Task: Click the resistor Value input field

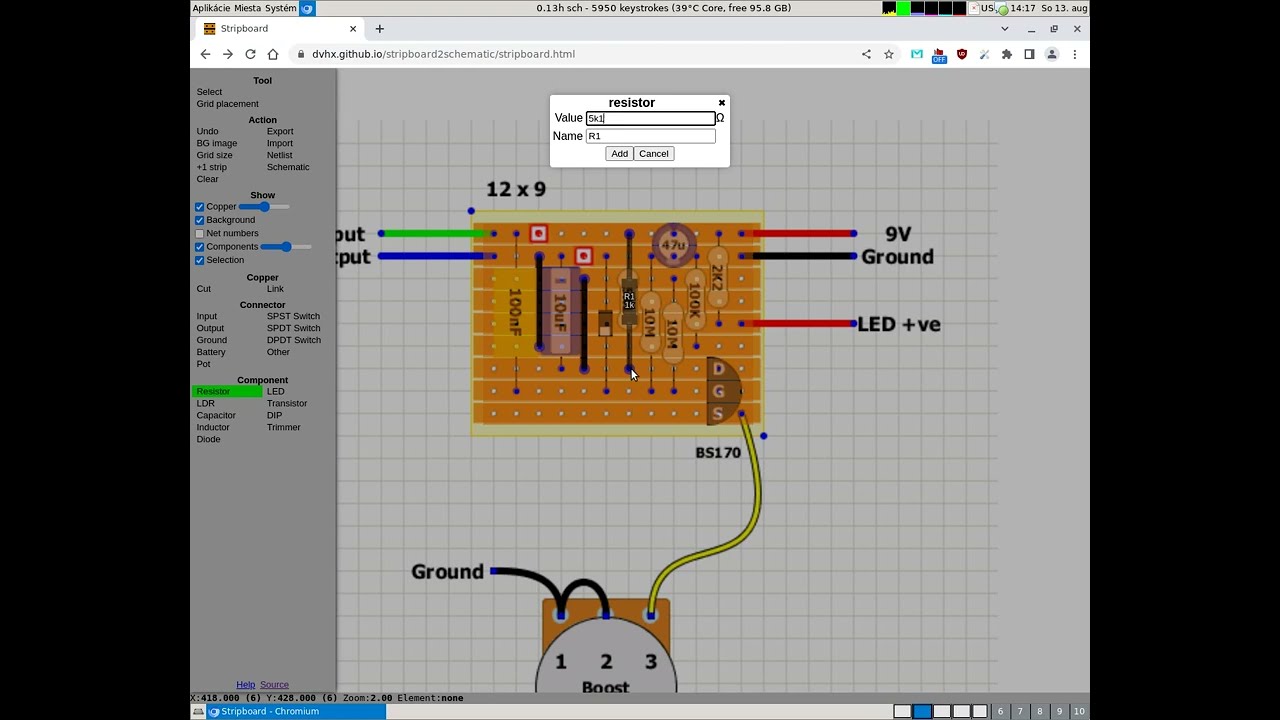Action: (650, 118)
